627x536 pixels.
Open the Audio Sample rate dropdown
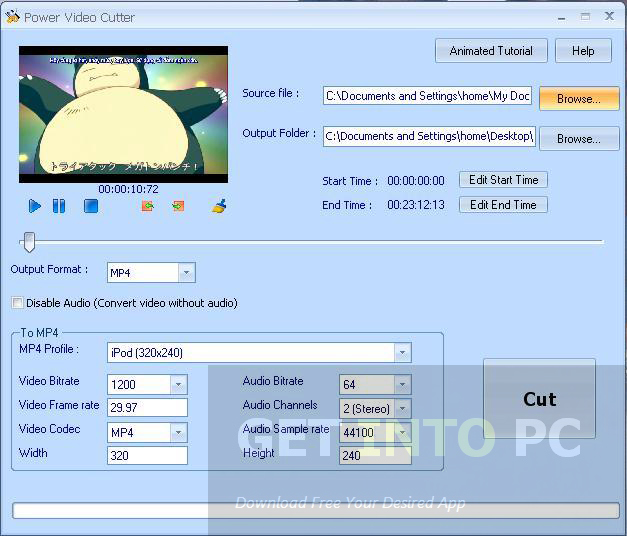(403, 433)
